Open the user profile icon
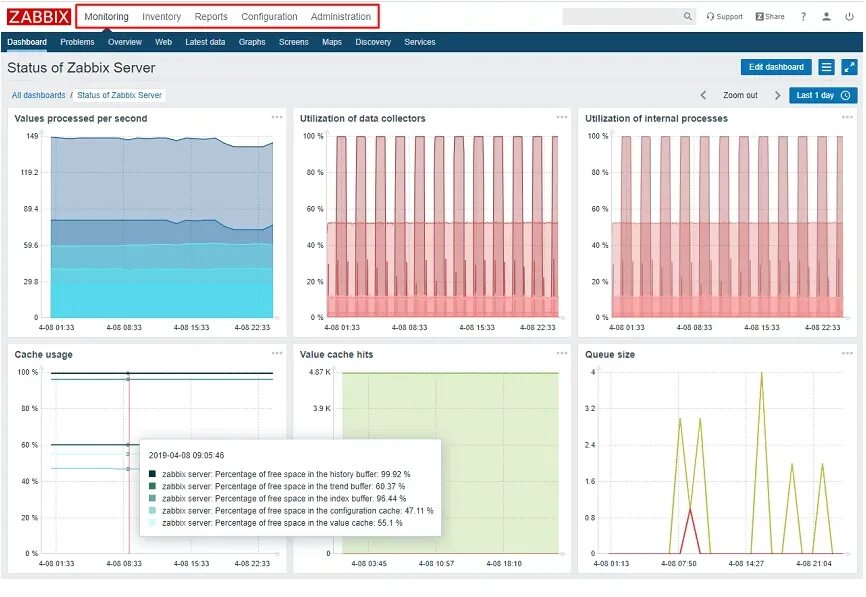 pos(826,17)
